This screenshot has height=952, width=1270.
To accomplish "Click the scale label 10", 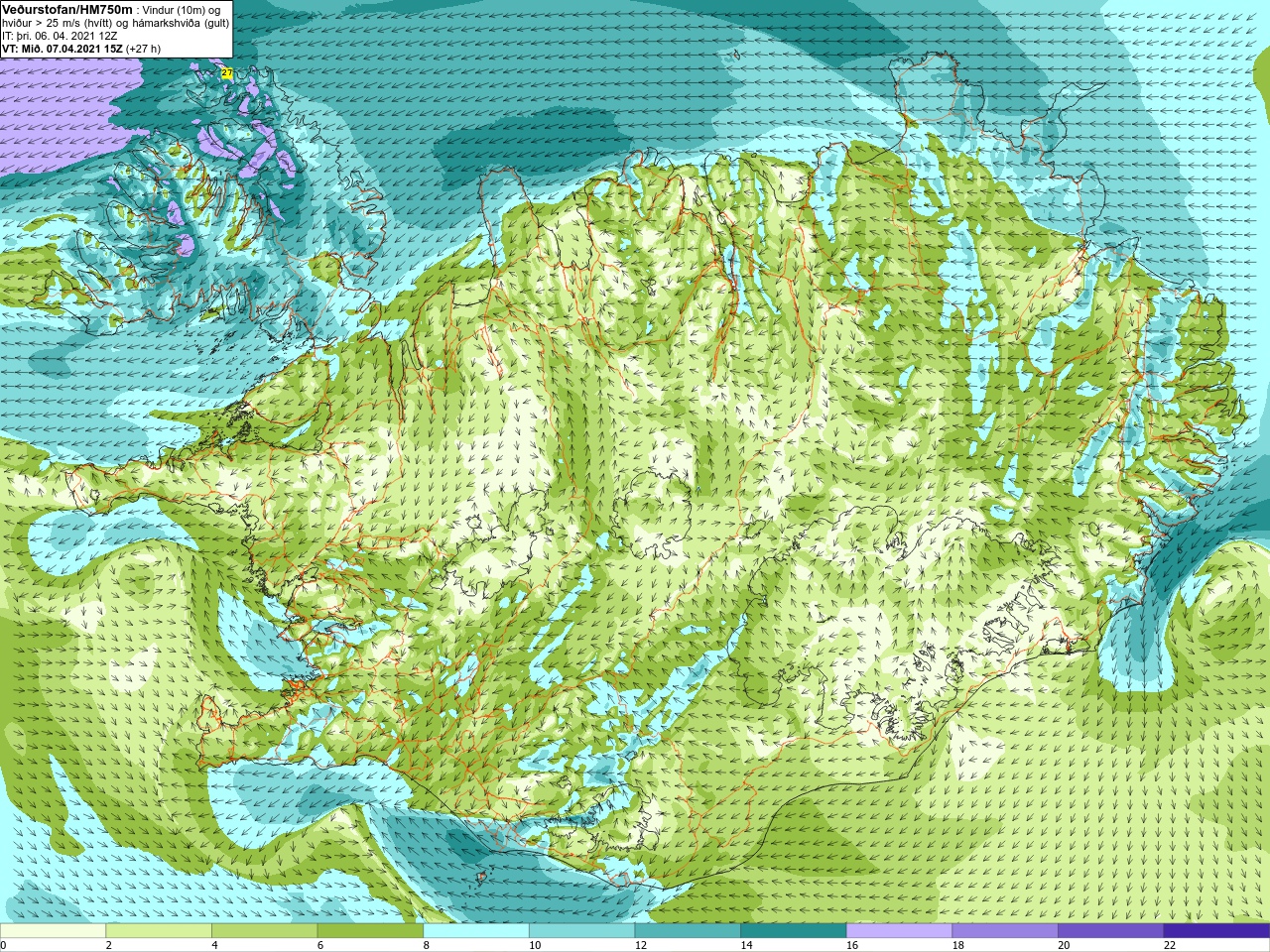I will (535, 945).
